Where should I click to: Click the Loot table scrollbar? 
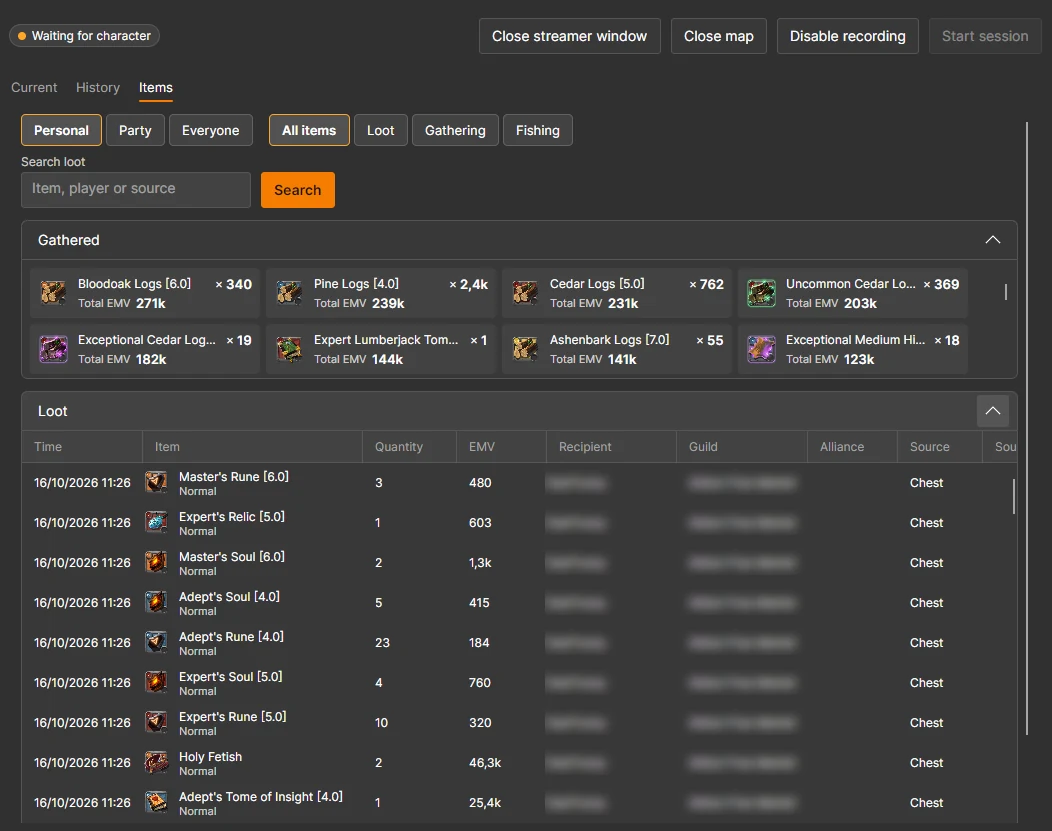tap(1013, 496)
